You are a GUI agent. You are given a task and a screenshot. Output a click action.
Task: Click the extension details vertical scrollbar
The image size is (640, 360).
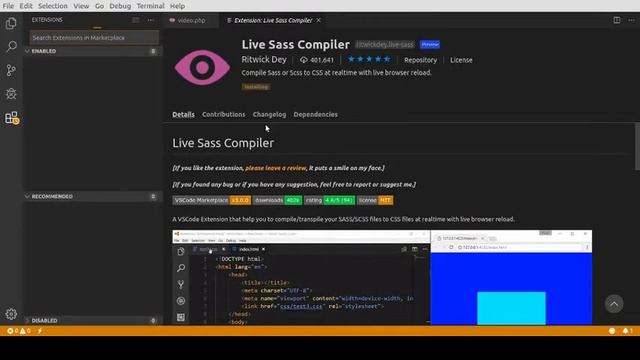(x=637, y=147)
